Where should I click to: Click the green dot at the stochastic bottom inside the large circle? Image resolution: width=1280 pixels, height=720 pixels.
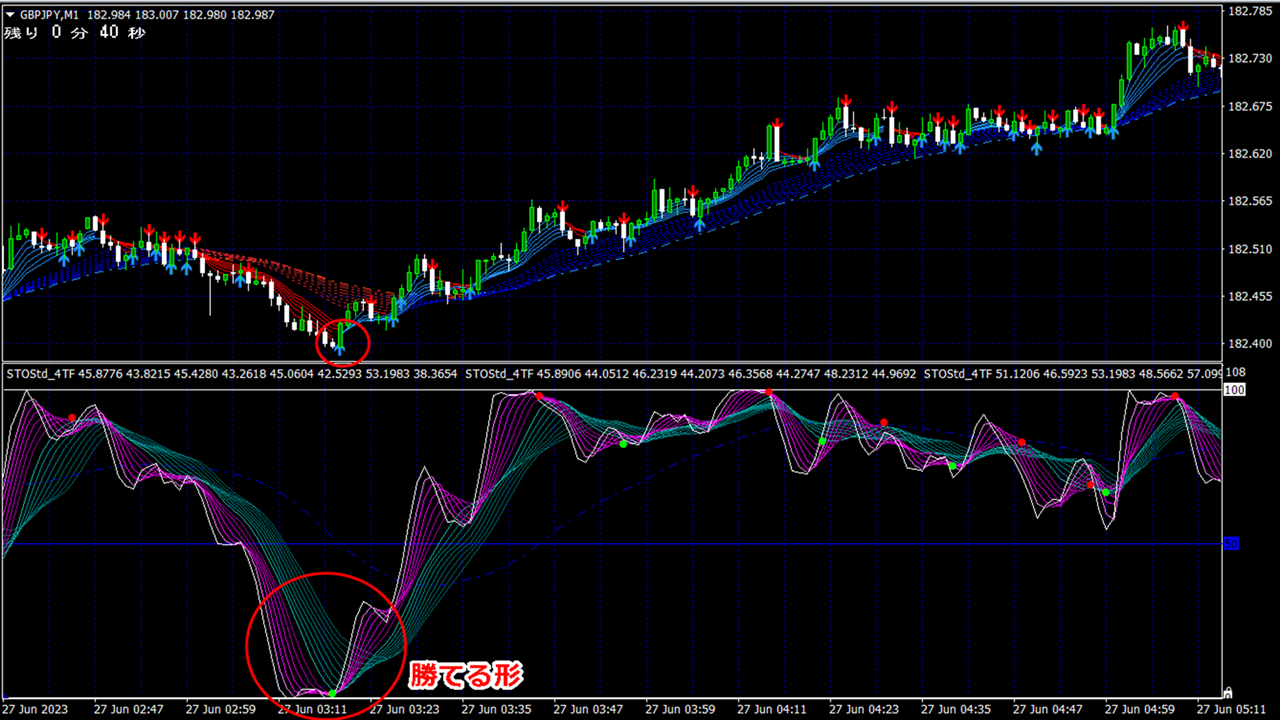click(332, 693)
